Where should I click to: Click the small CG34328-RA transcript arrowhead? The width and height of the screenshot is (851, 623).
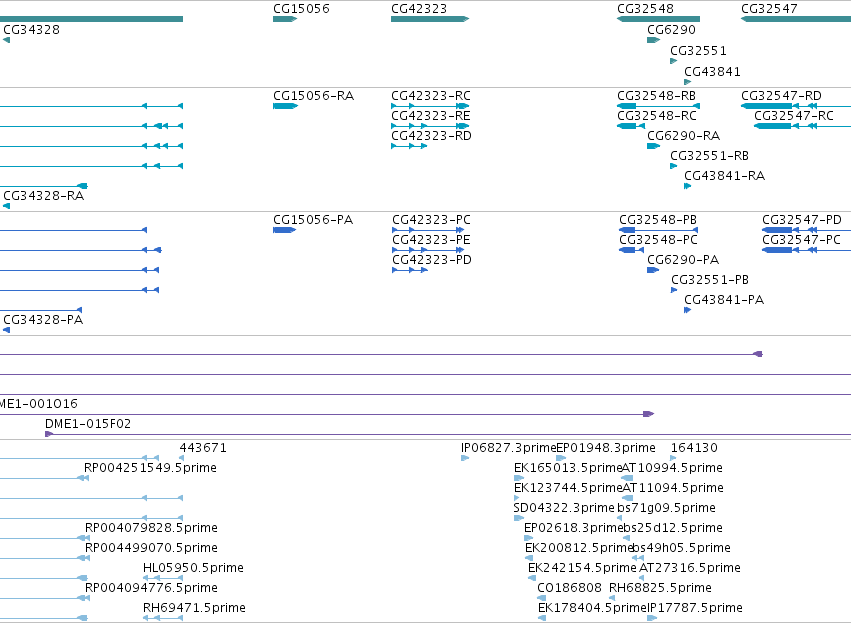7,206
